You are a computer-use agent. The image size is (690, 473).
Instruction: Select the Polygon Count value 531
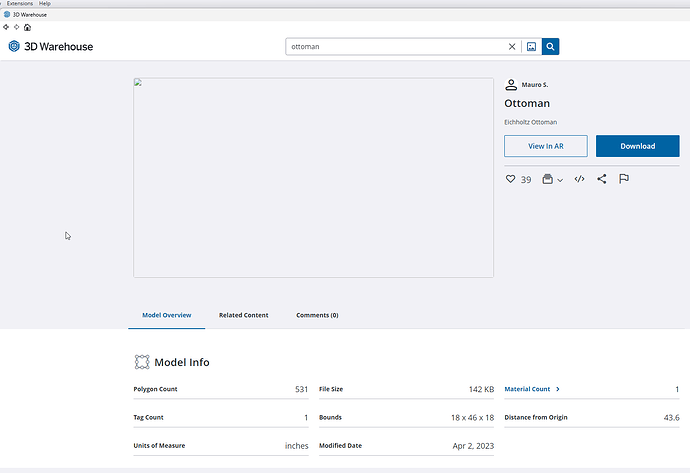click(x=301, y=389)
